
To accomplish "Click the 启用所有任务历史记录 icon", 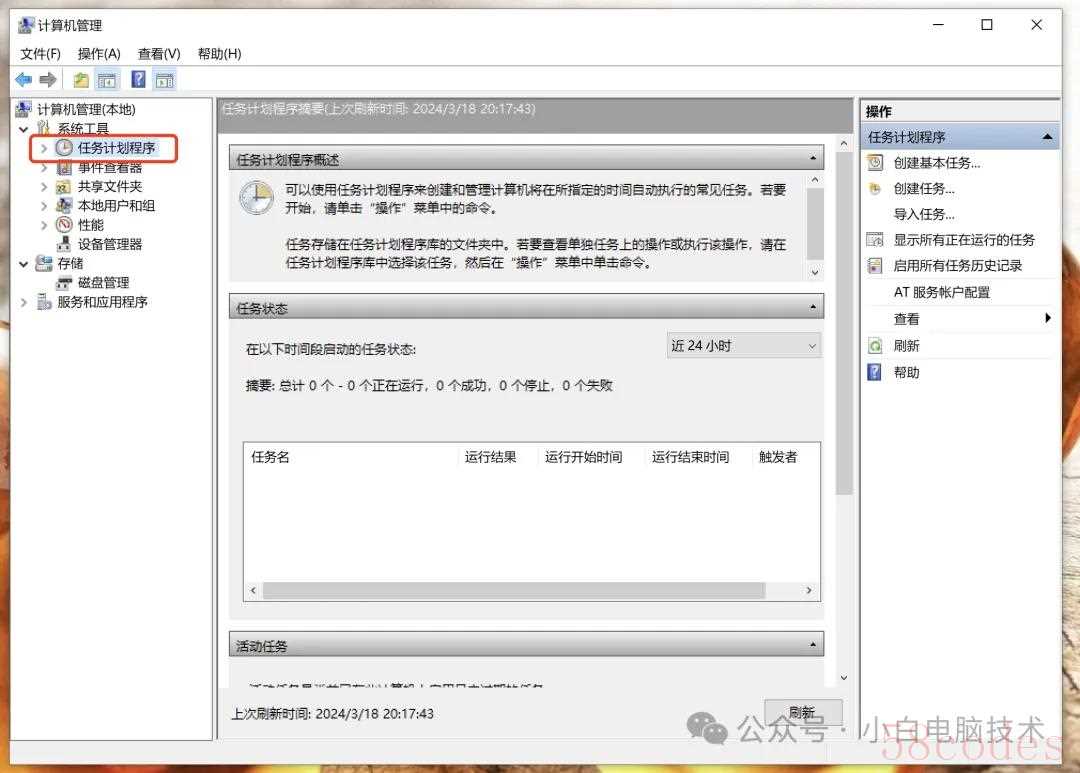I will click(875, 266).
